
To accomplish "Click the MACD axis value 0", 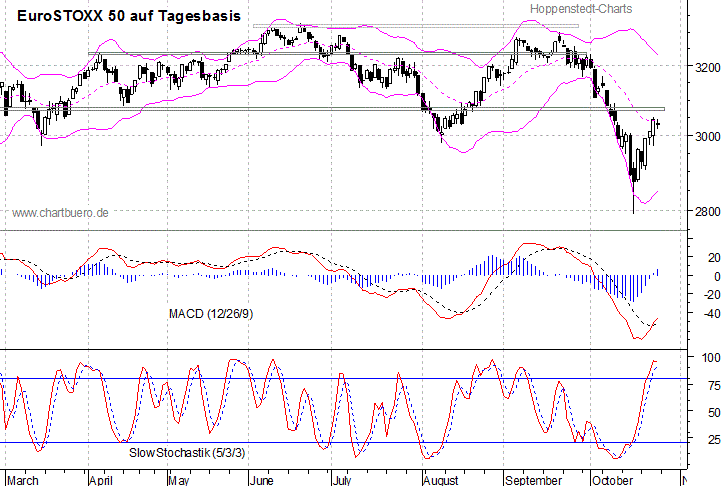I will click(717, 276).
